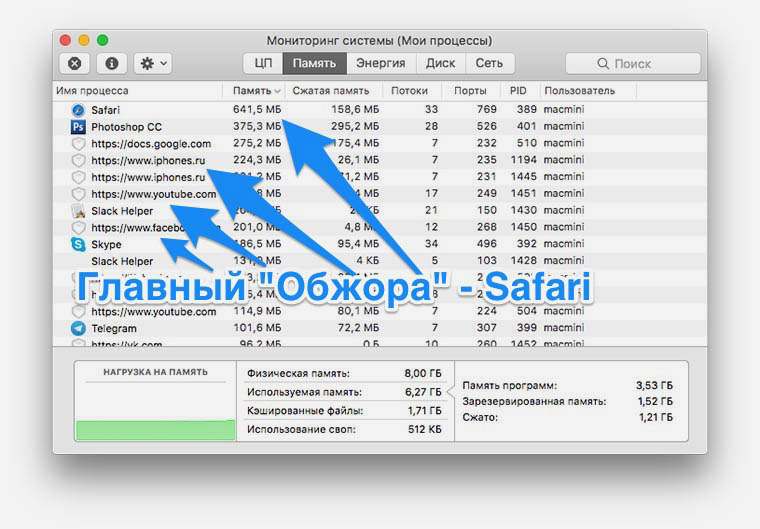This screenshot has width=760, height=529.
Task: Select the Photoshop CC icon
Action: 78,127
